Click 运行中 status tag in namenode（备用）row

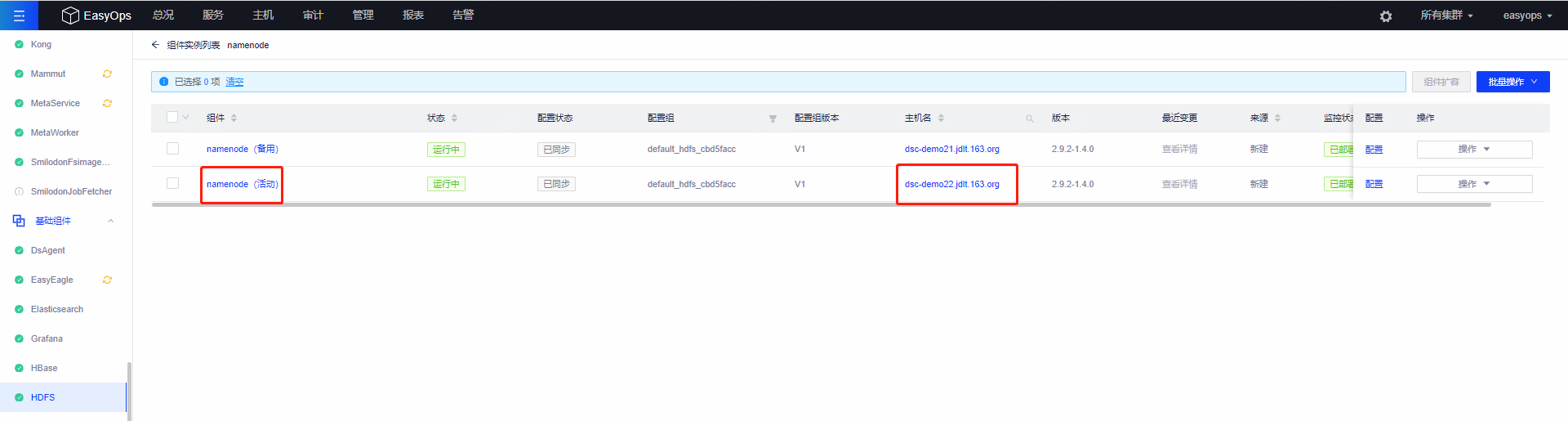click(446, 149)
